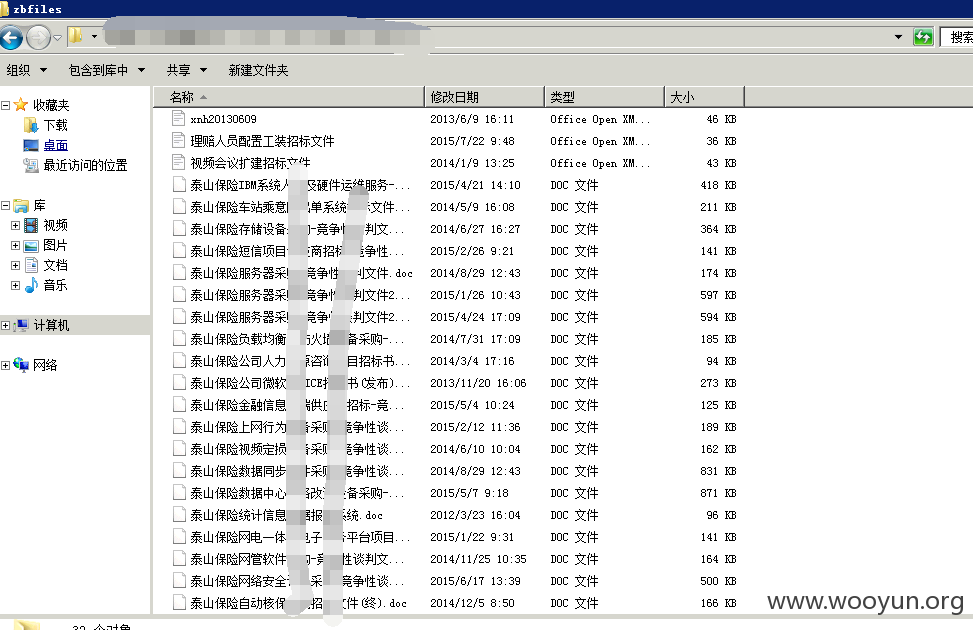
Task: Select the 网络 globe icon
Action: pyautogui.click(x=21, y=365)
